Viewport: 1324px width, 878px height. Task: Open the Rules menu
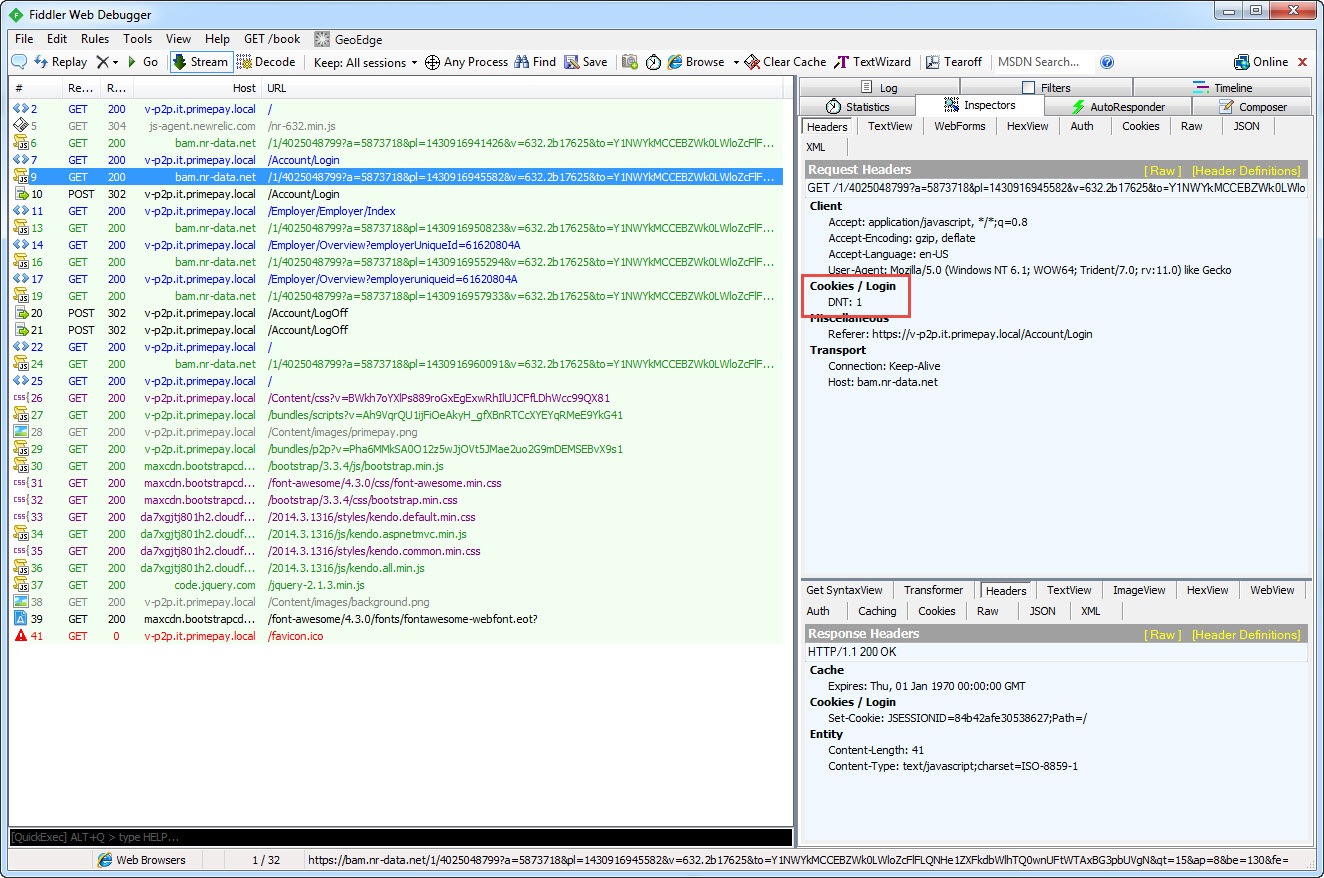[x=95, y=39]
